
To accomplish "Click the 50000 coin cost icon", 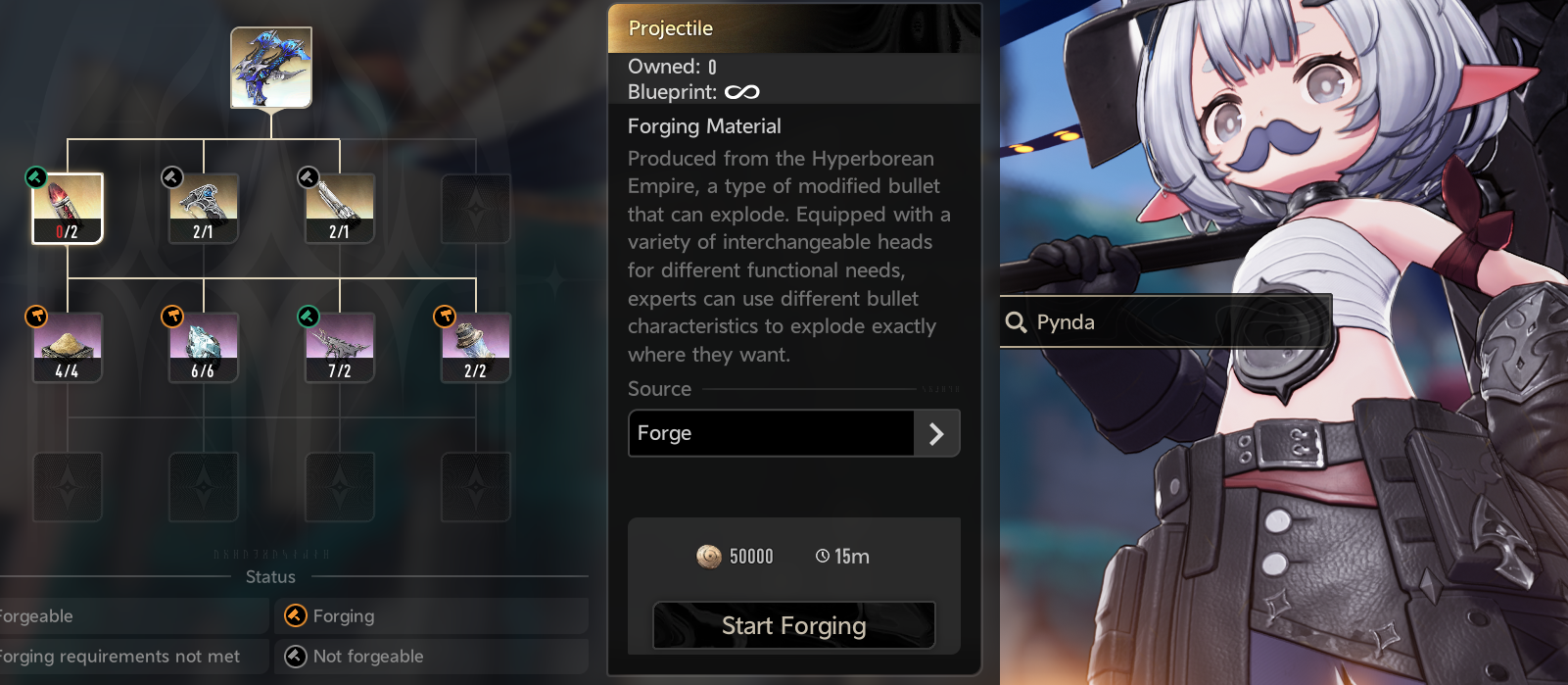I will click(x=708, y=557).
